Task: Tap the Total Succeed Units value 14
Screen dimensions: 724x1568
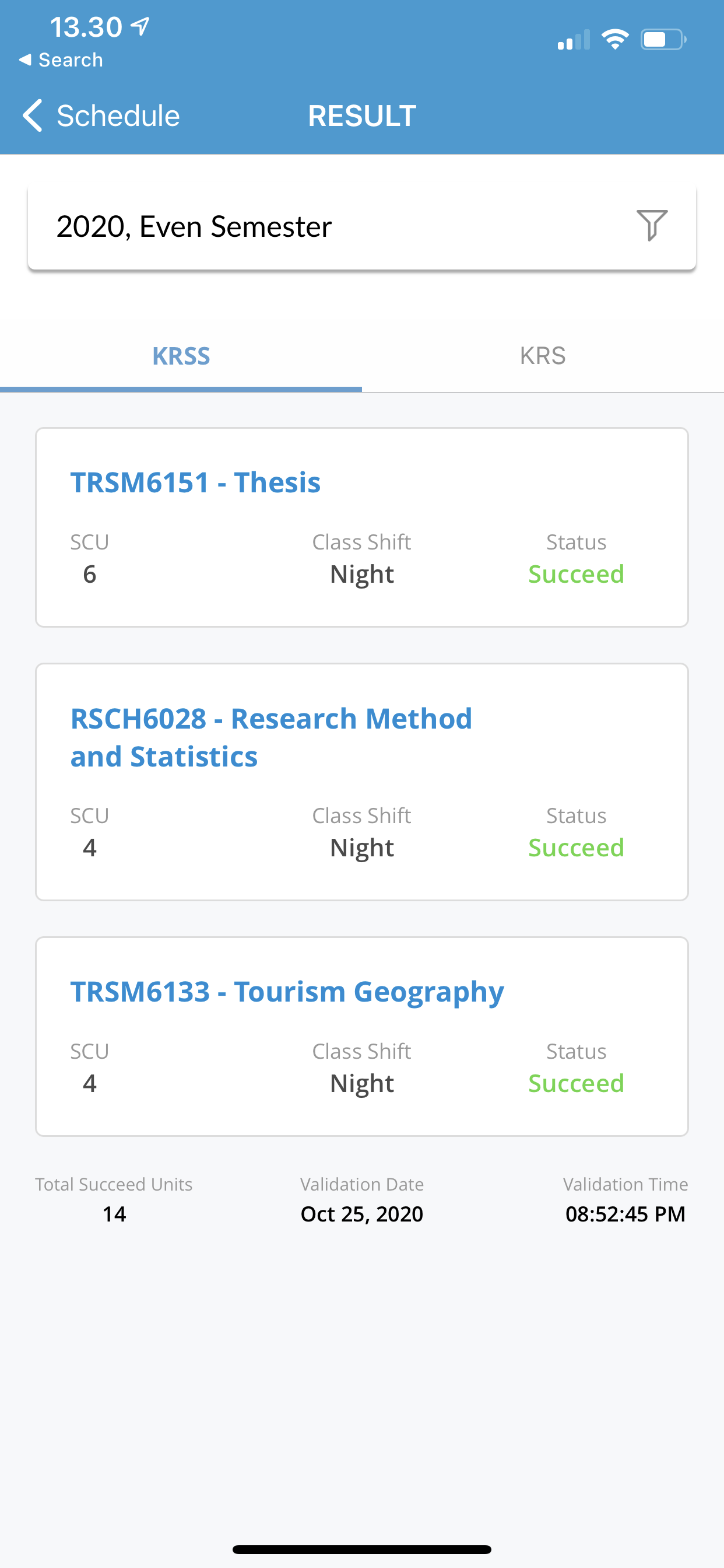Action: click(x=114, y=1214)
